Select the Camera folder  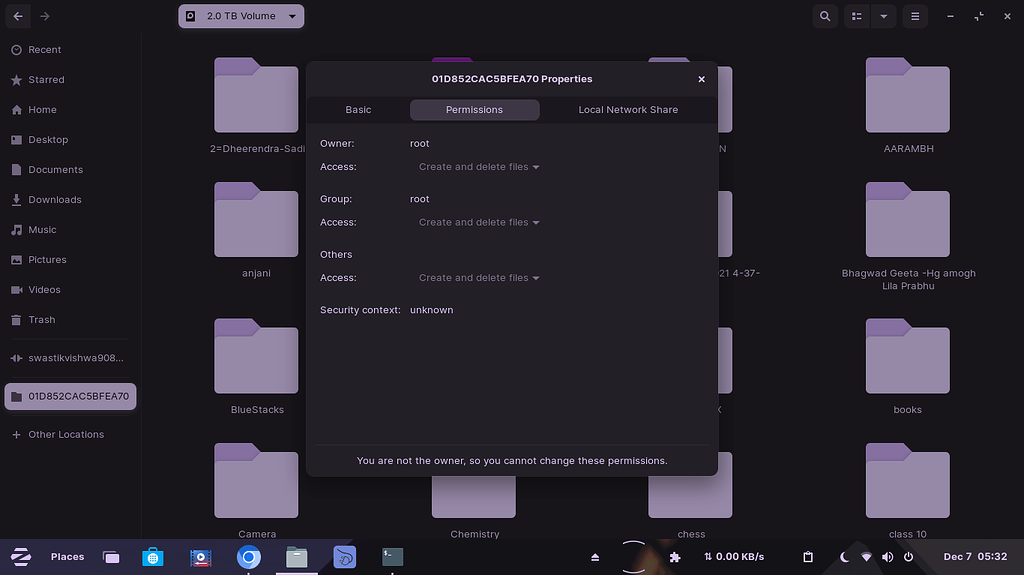pyautogui.click(x=256, y=480)
